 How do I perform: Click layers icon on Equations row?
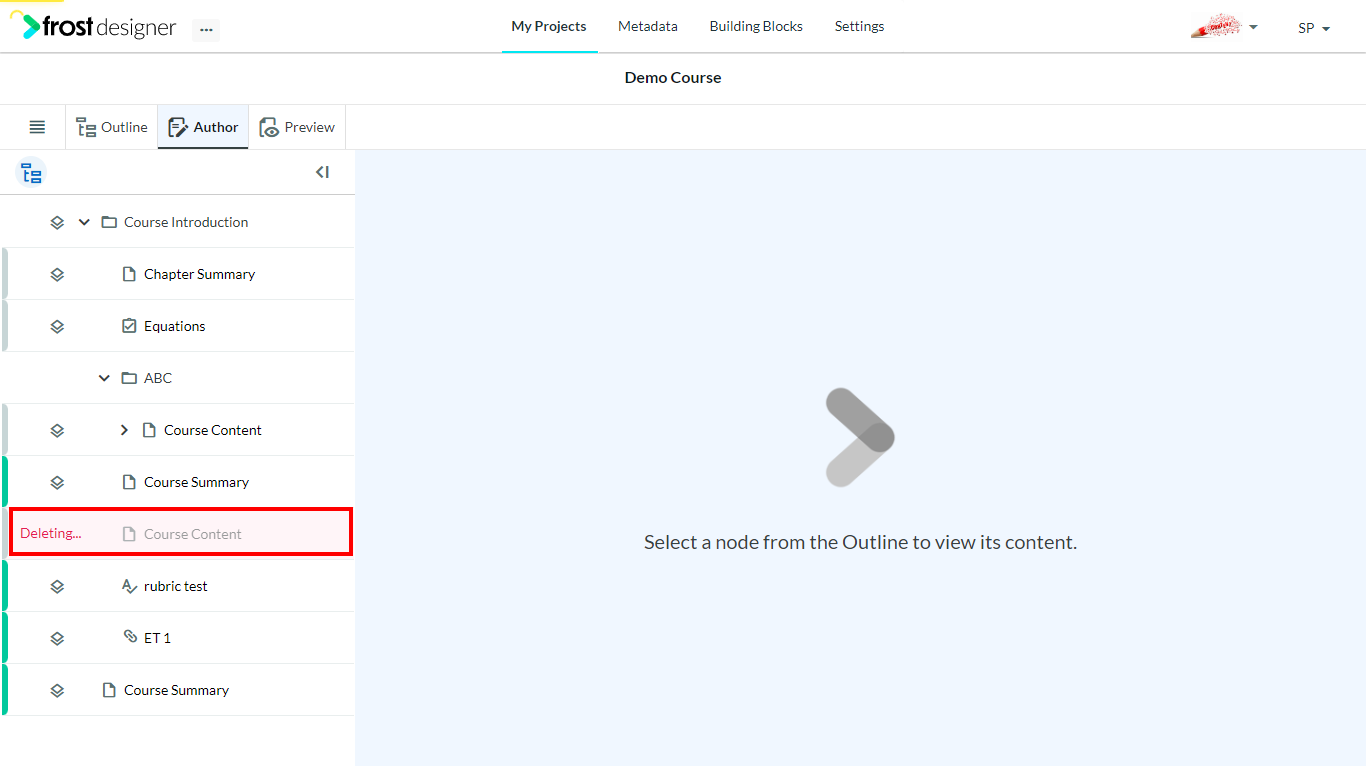57,326
